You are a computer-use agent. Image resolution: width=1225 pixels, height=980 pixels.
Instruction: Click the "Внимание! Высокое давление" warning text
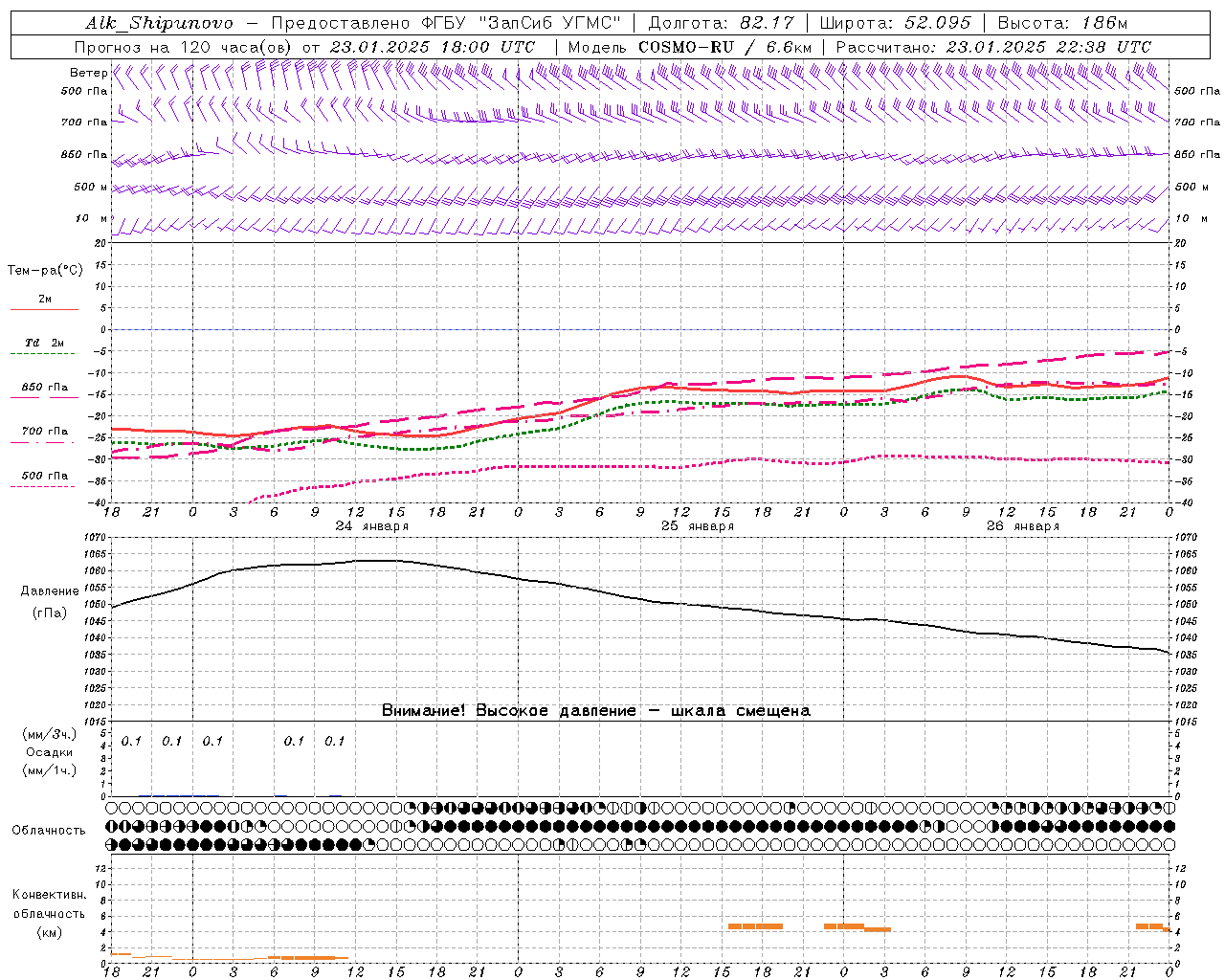[508, 711]
